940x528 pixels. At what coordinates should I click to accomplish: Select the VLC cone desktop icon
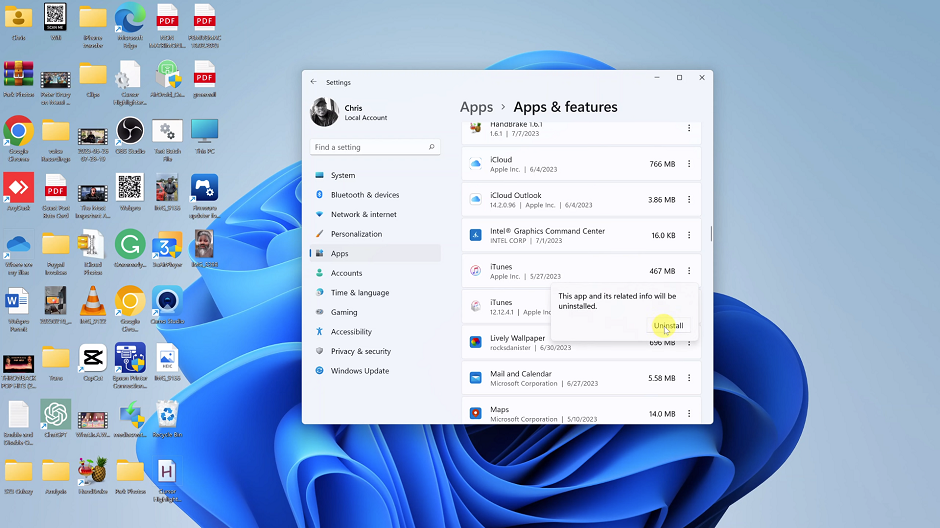(93, 305)
